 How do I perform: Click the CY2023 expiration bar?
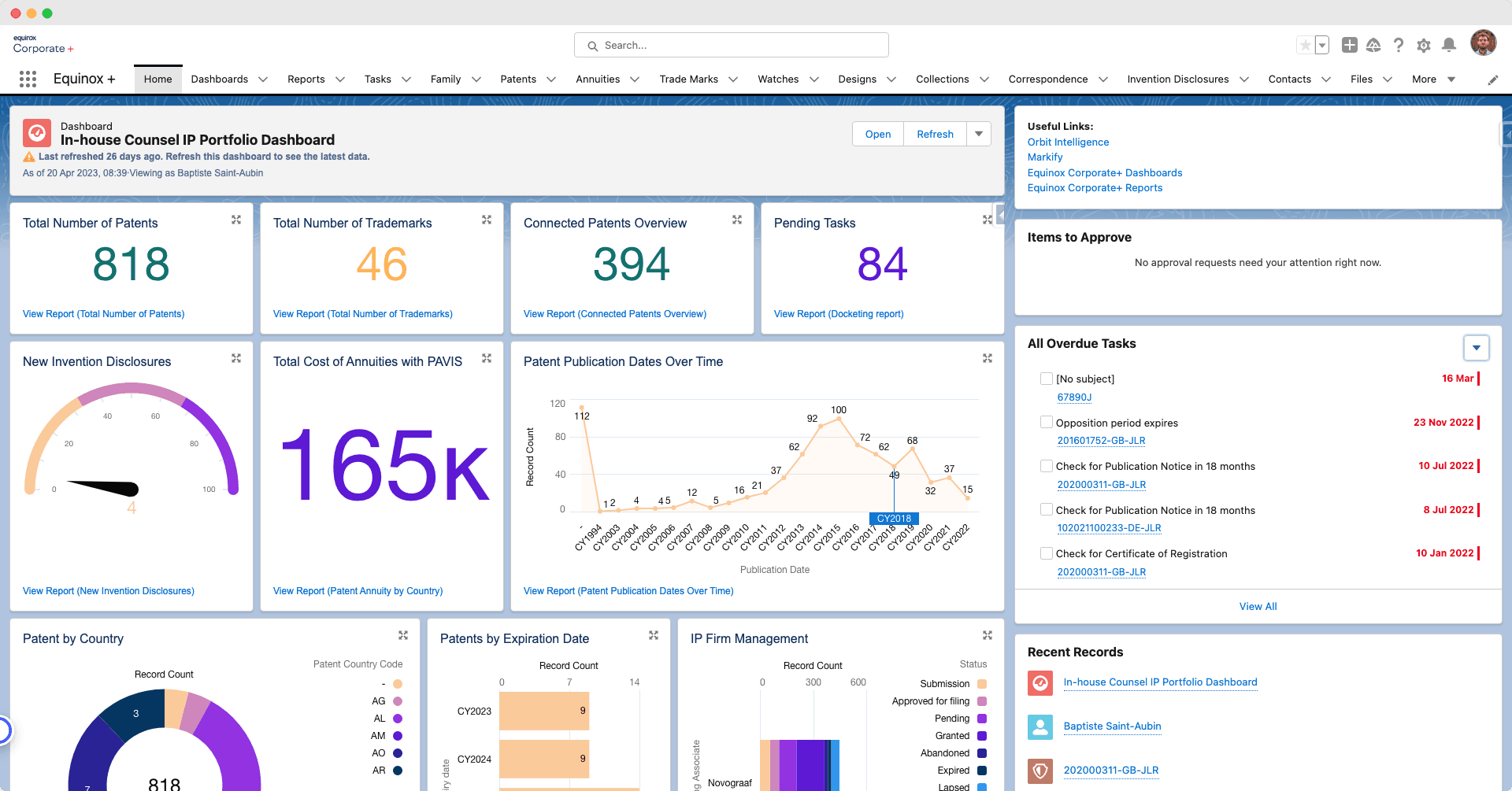click(x=544, y=711)
